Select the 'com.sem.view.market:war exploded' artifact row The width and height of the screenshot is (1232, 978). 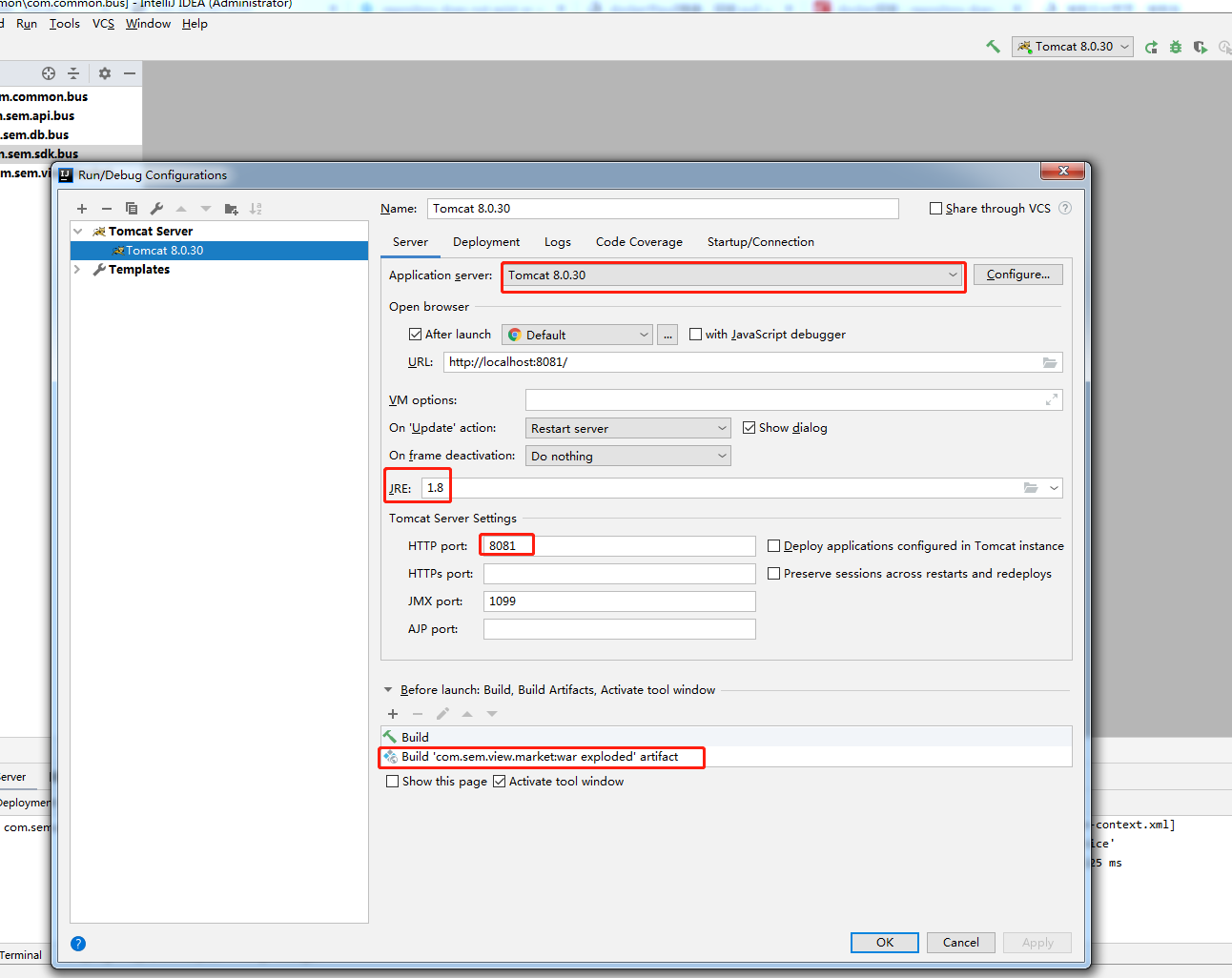(727, 757)
